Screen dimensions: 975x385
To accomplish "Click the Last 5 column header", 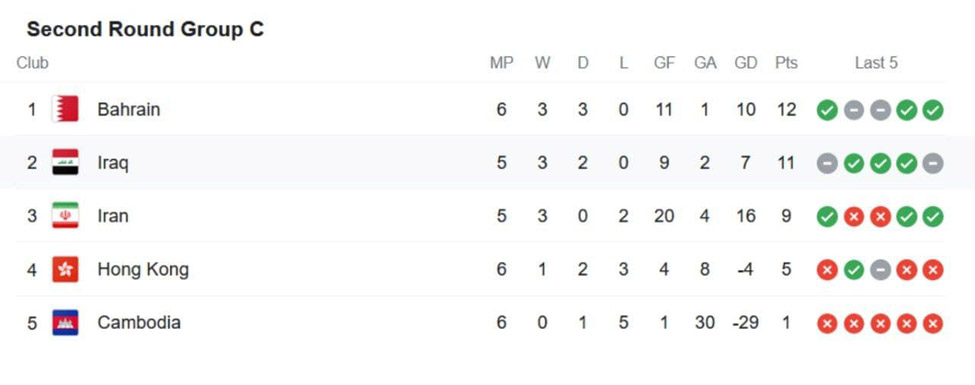I will pos(876,63).
